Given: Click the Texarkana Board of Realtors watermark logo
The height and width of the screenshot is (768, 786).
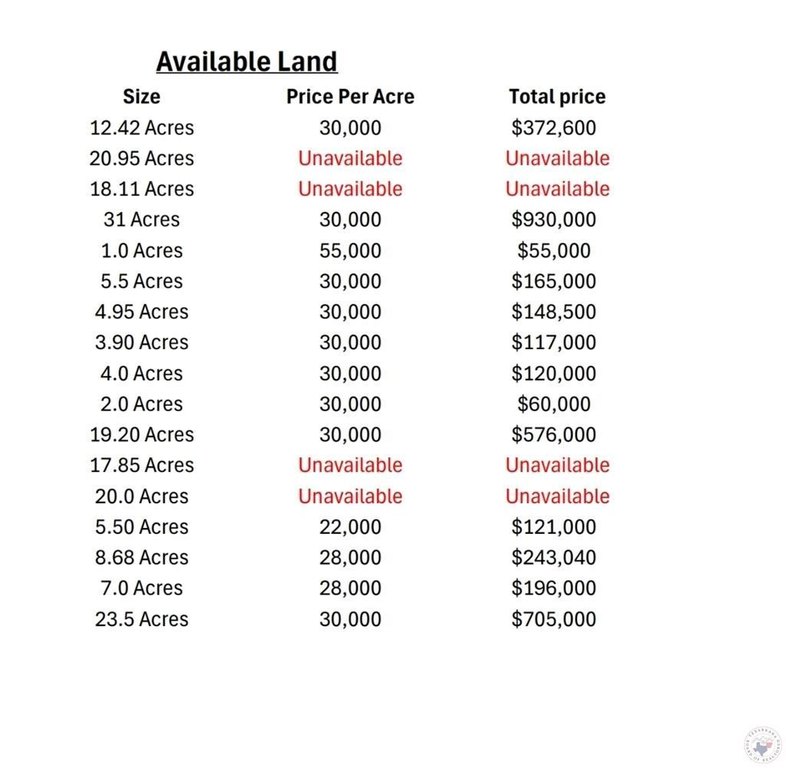Looking at the screenshot, I should point(762,745).
